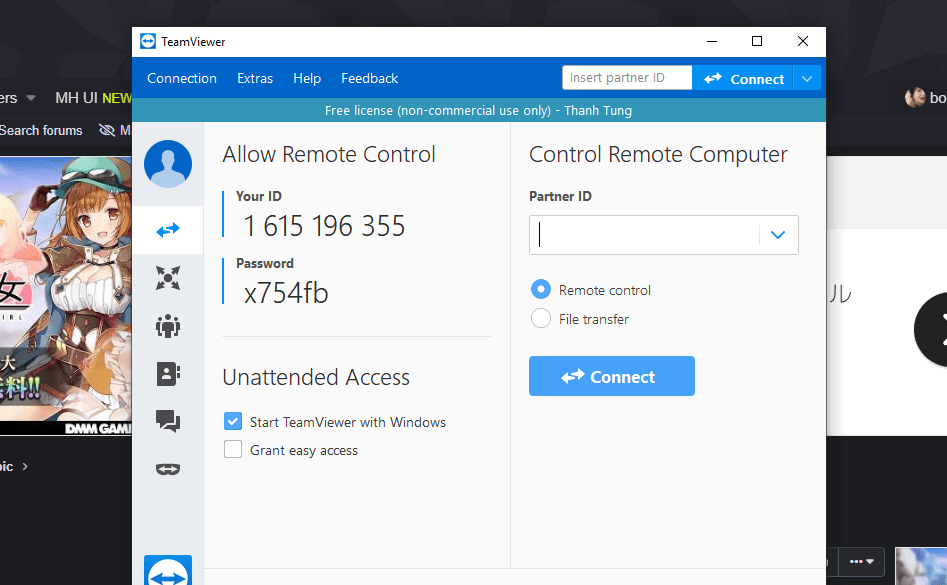Viewport: 947px width, 585px height.
Task: Open the toolbar Connect options arrow
Action: pyautogui.click(x=807, y=78)
